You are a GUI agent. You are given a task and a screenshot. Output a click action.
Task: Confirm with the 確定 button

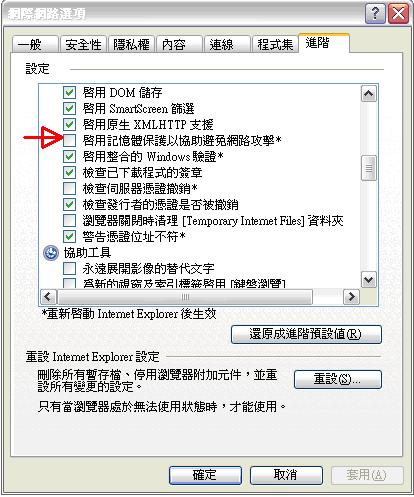(205, 475)
